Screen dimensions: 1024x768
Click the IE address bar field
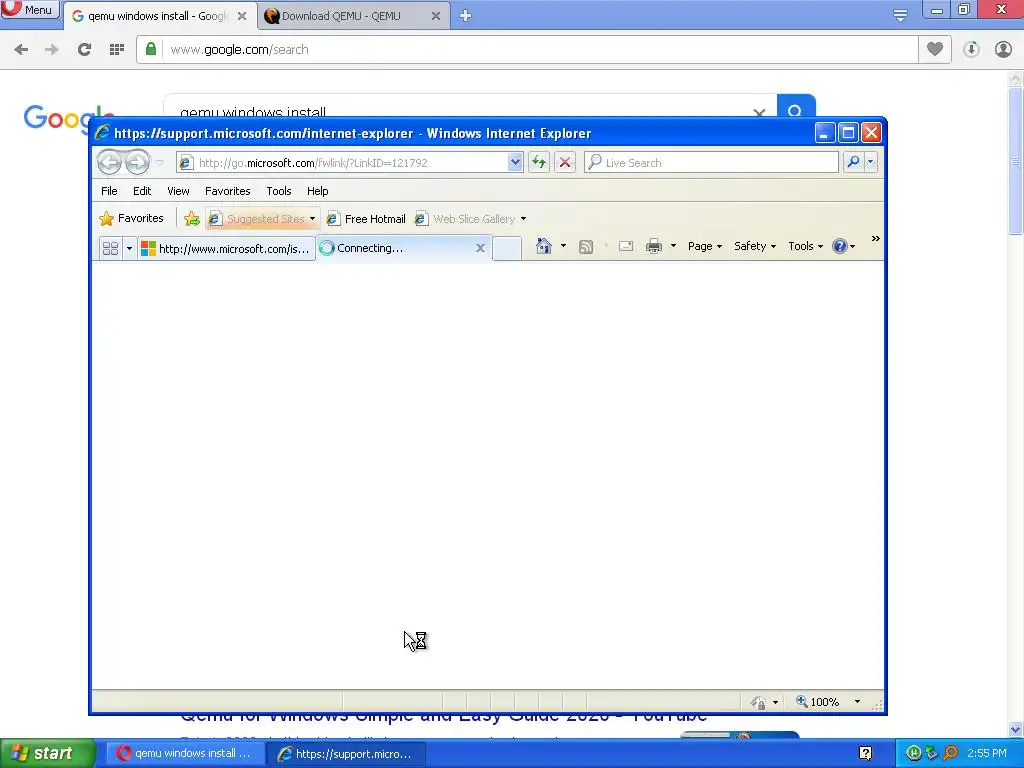[349, 163]
